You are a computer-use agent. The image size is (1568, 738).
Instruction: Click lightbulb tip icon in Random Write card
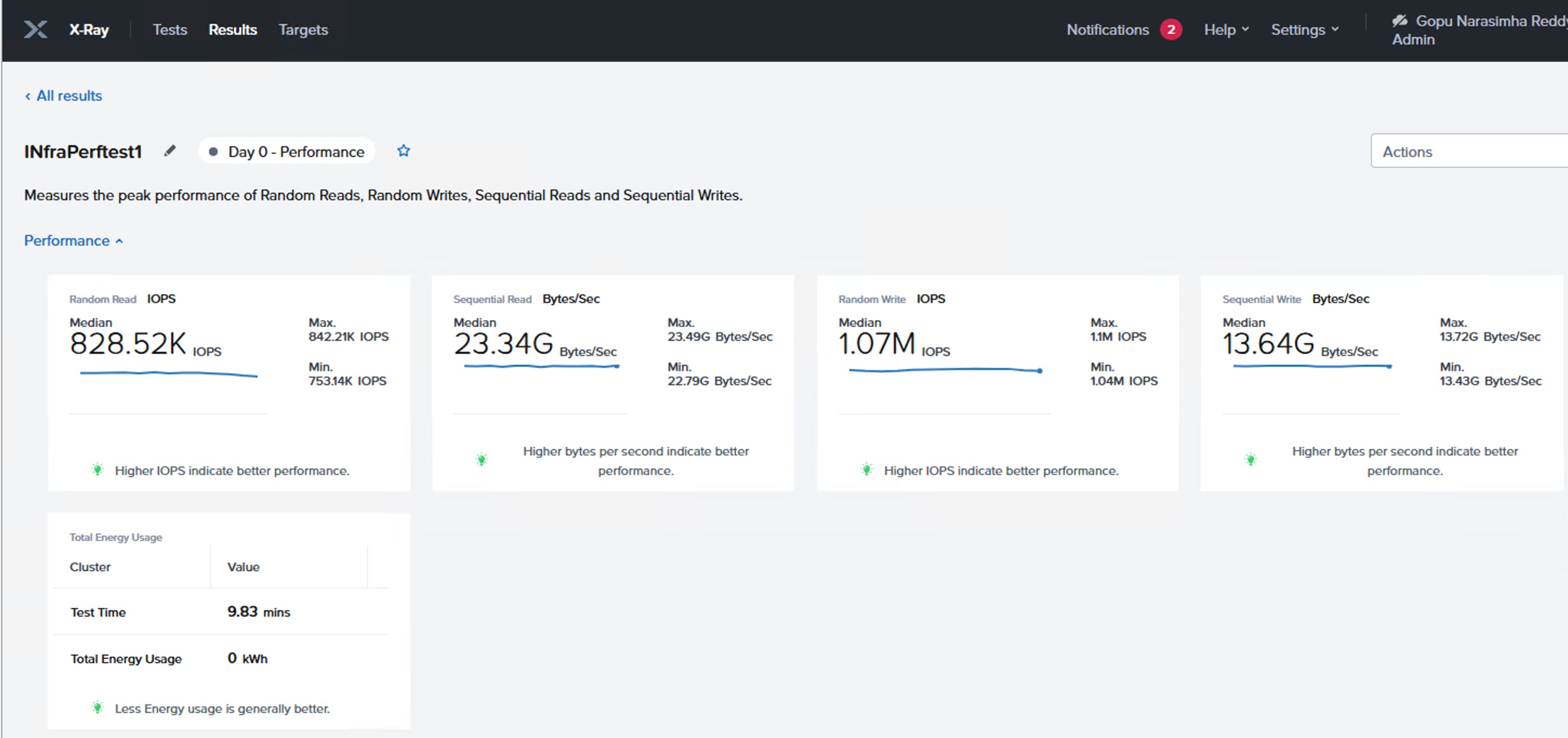867,470
